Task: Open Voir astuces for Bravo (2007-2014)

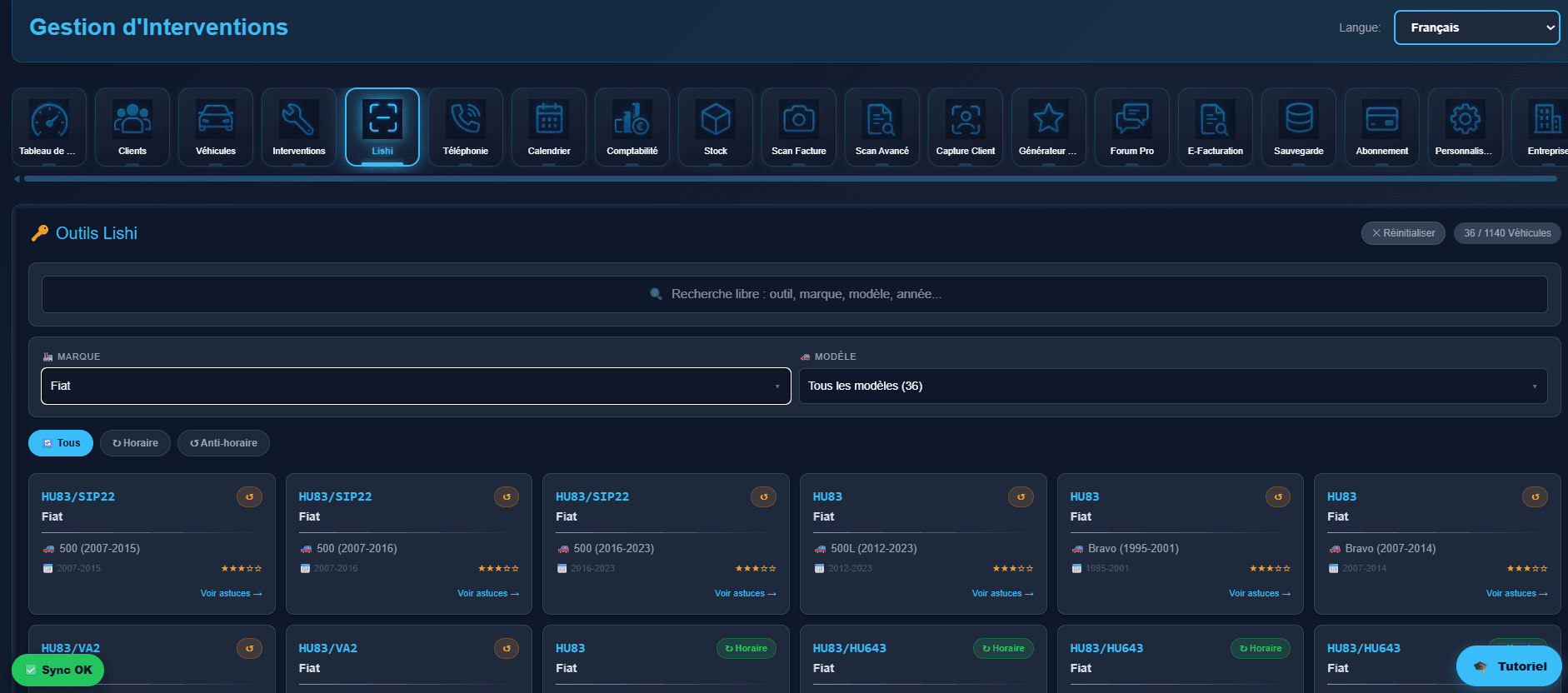Action: coord(1517,594)
